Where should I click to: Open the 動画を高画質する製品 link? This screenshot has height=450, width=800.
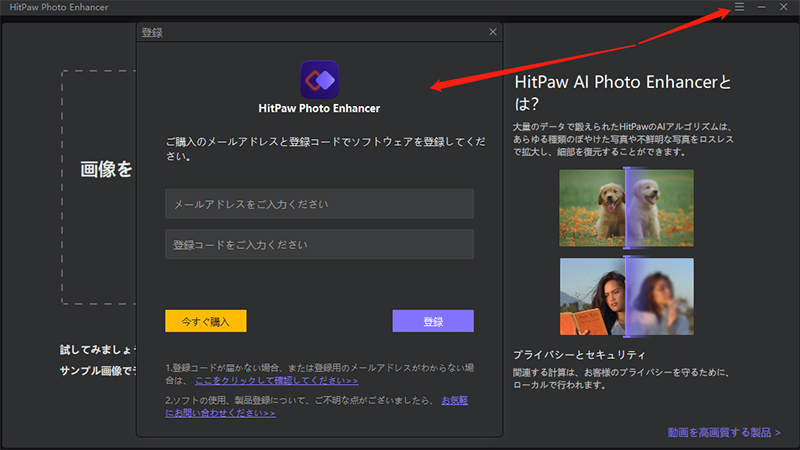click(724, 433)
